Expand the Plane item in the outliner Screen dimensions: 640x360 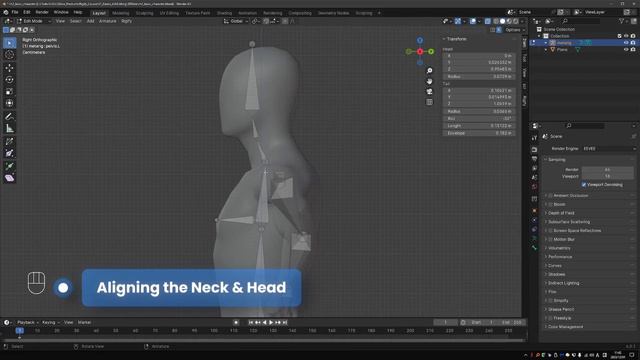point(546,50)
